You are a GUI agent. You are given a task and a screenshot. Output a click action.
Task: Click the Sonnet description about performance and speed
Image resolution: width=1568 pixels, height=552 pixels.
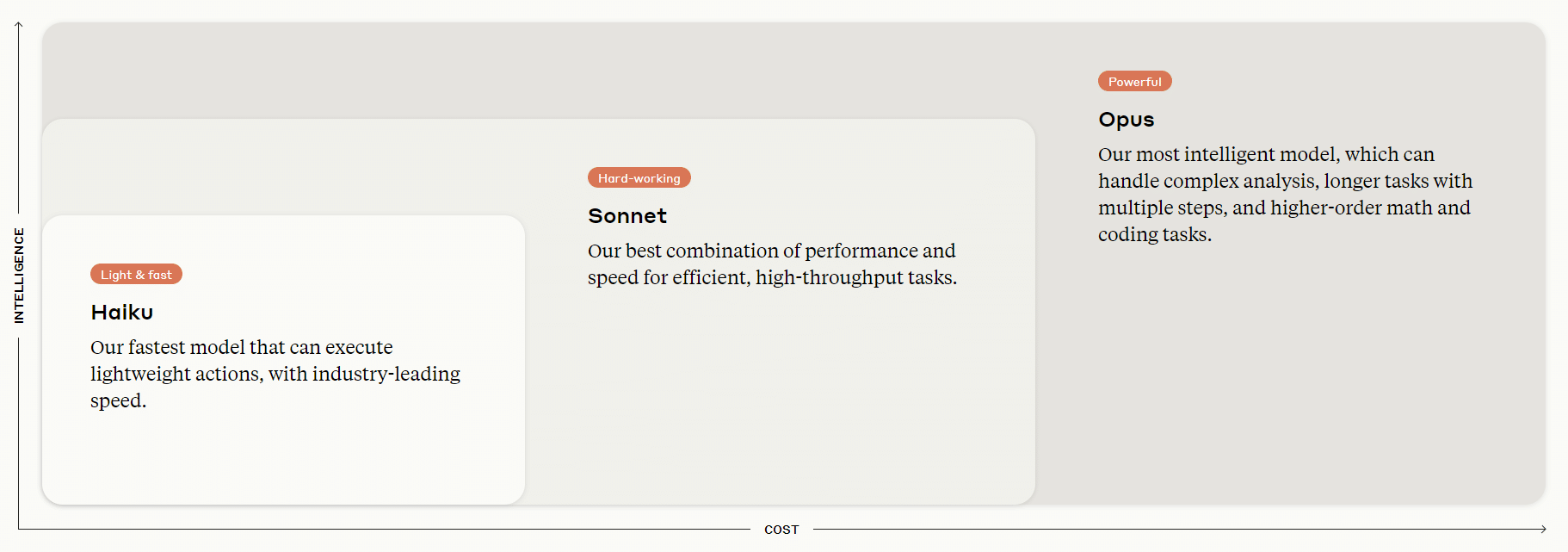772,264
